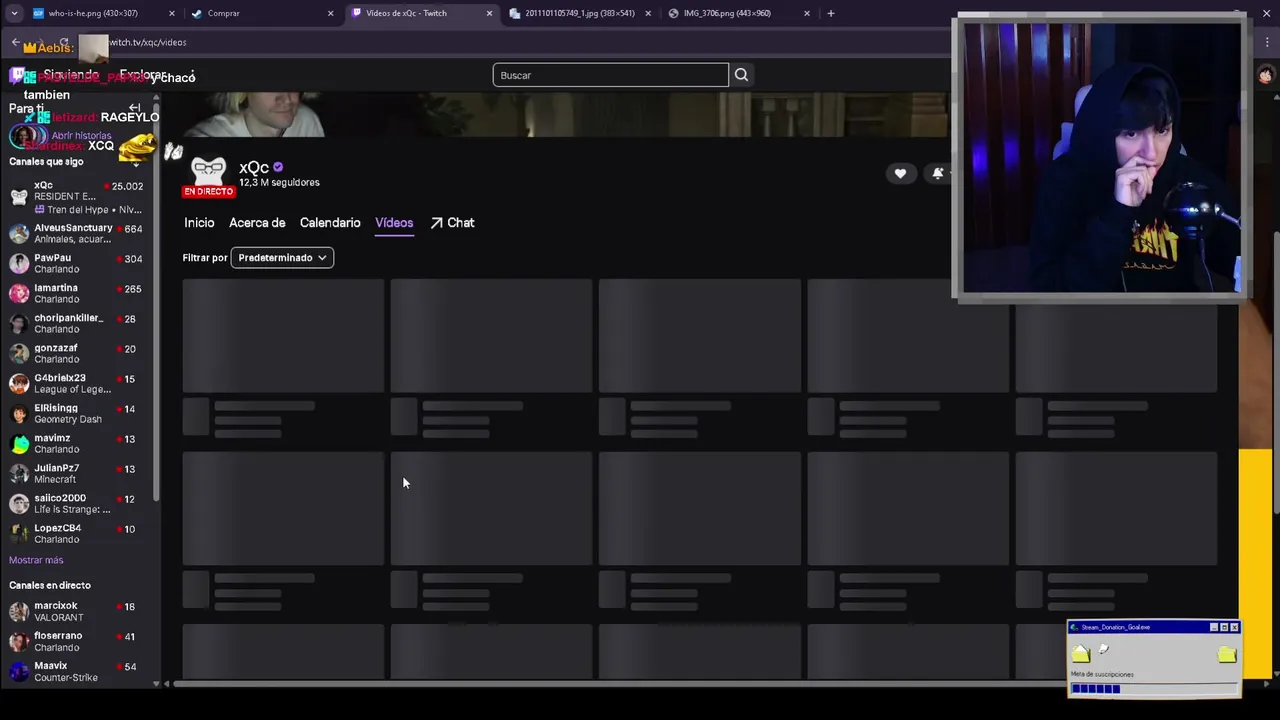Viewport: 1280px width, 720px height.
Task: Click lamartina avatar in sidebar
Action: (19, 293)
